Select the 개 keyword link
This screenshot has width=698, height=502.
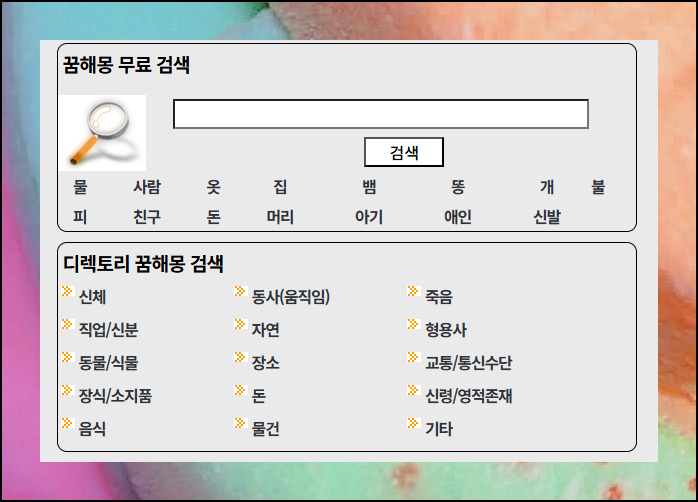547,187
